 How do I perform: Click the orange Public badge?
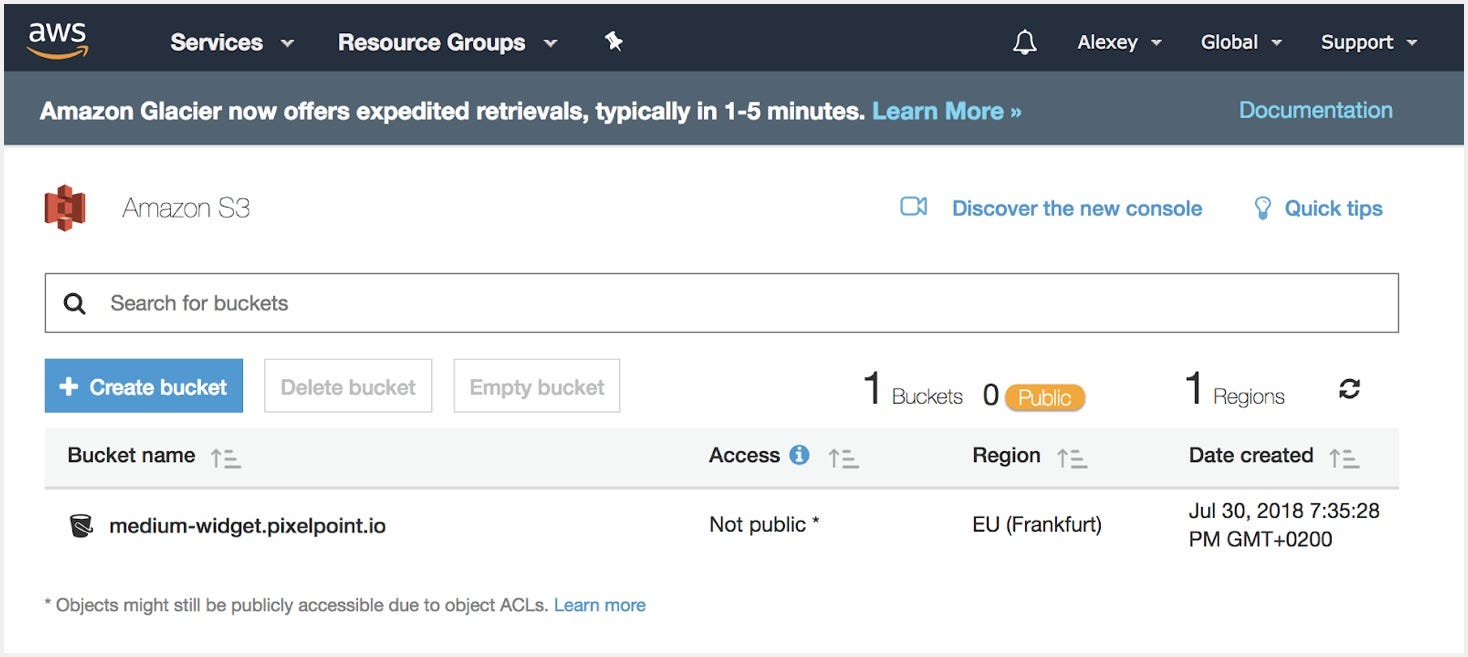(x=1044, y=397)
